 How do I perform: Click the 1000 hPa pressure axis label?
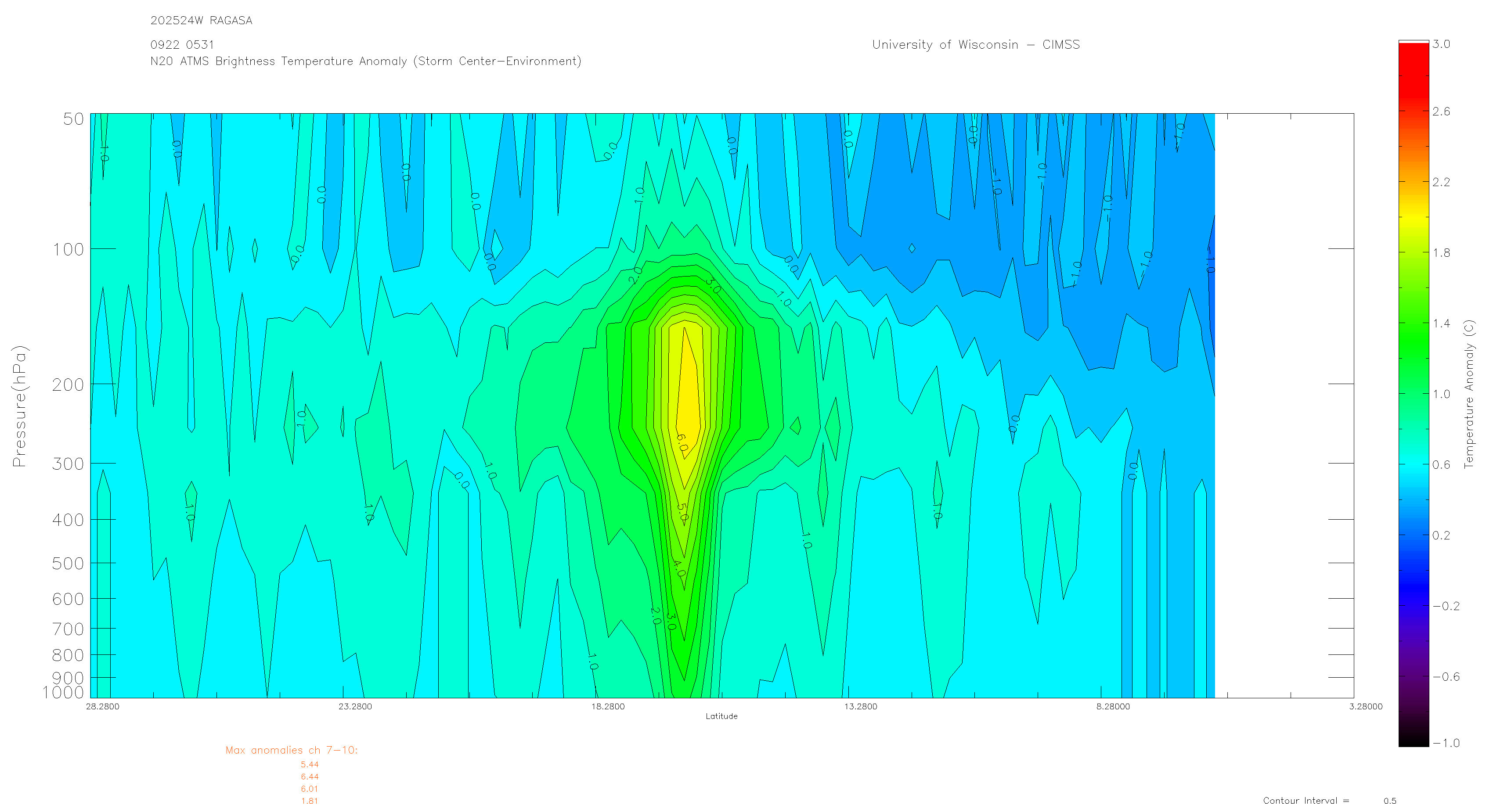(x=63, y=693)
